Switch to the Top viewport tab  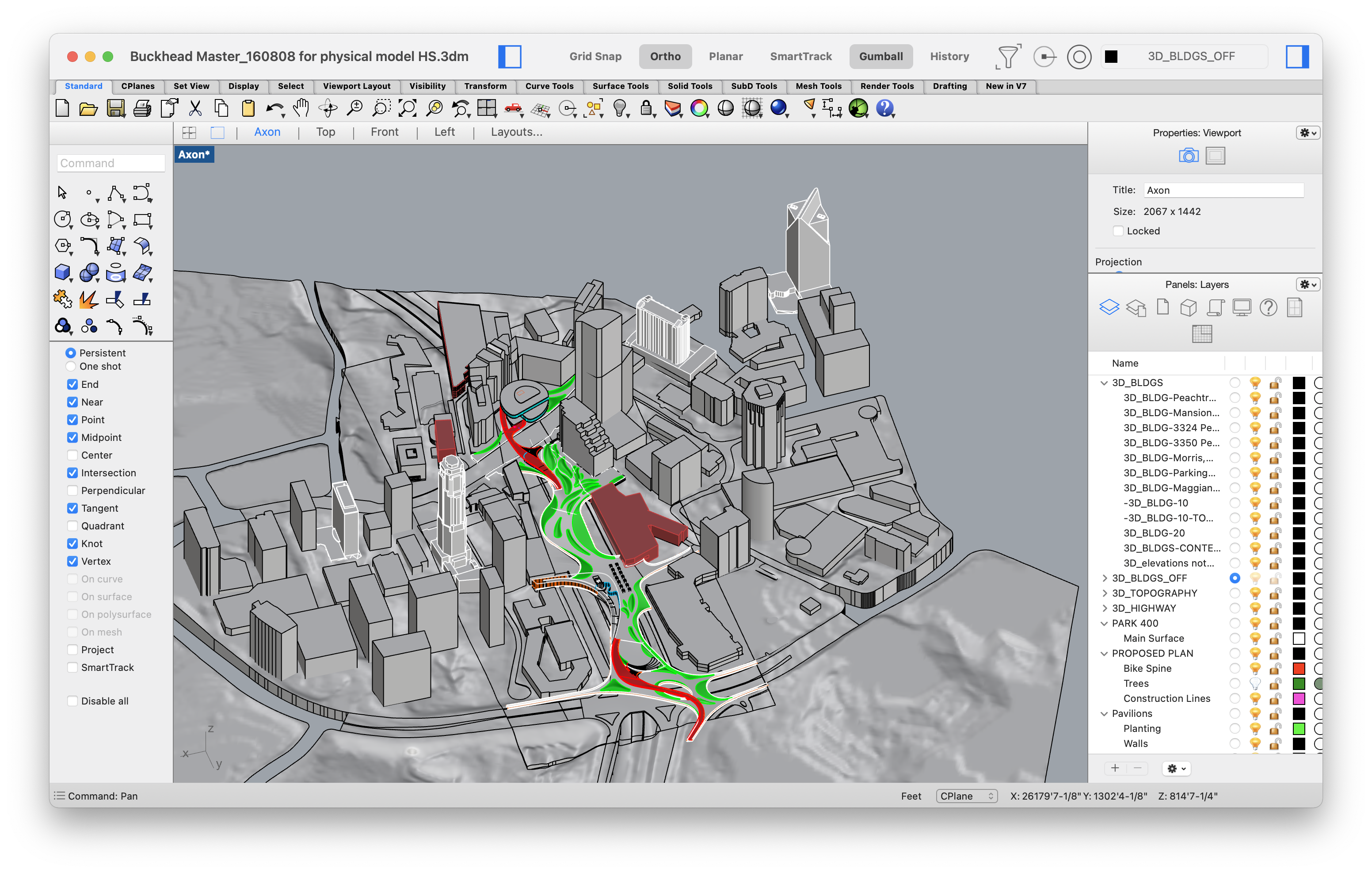click(x=325, y=132)
